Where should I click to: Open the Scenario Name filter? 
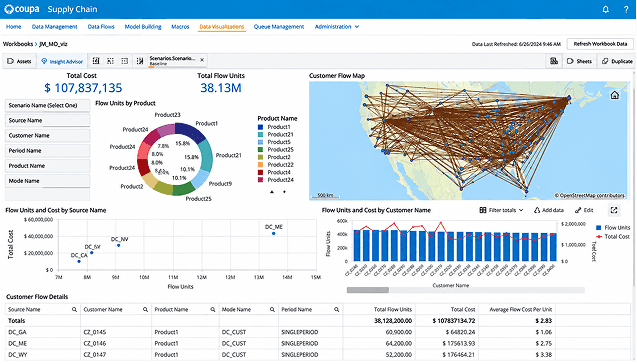(48, 105)
